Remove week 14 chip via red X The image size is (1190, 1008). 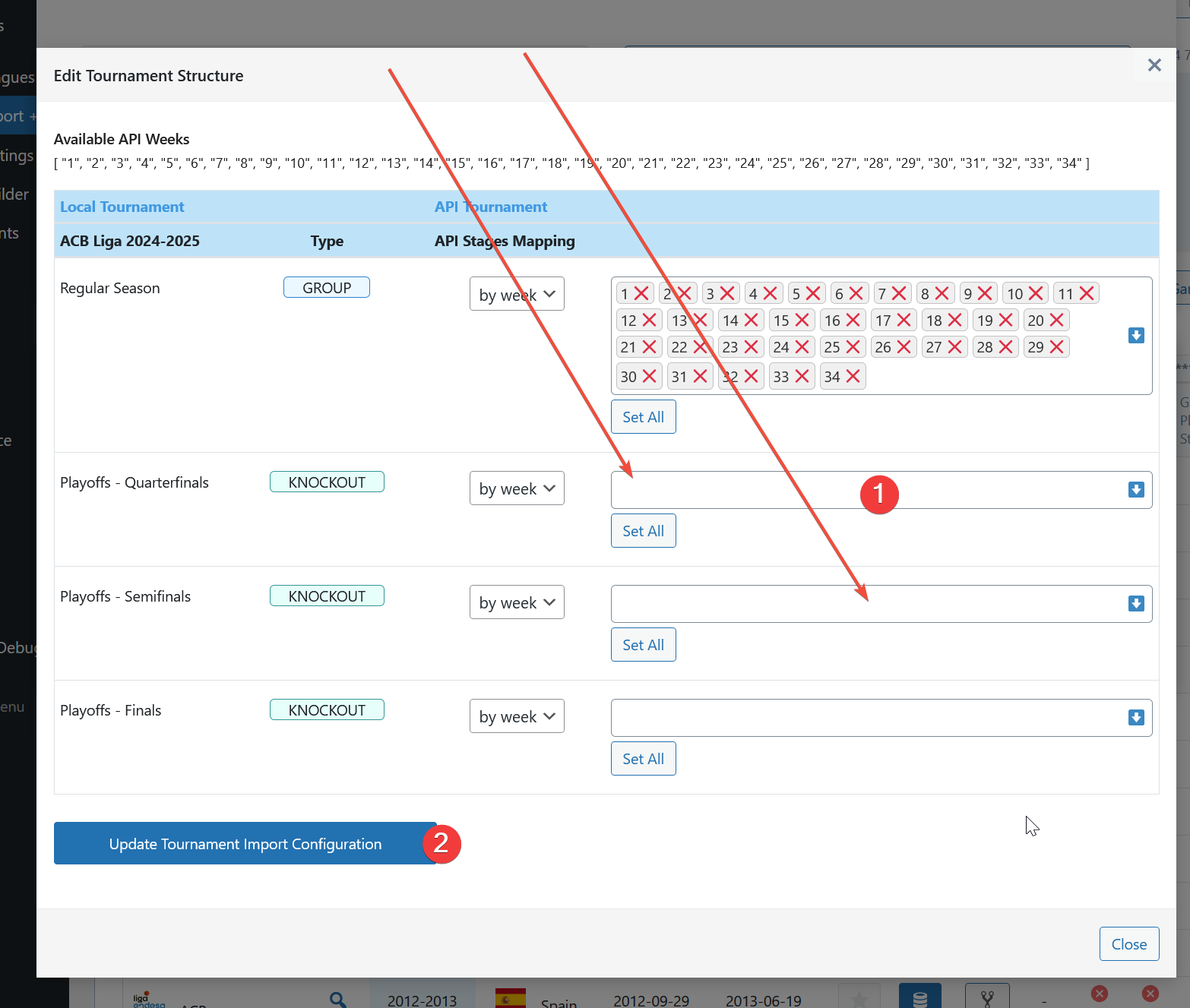coord(752,320)
